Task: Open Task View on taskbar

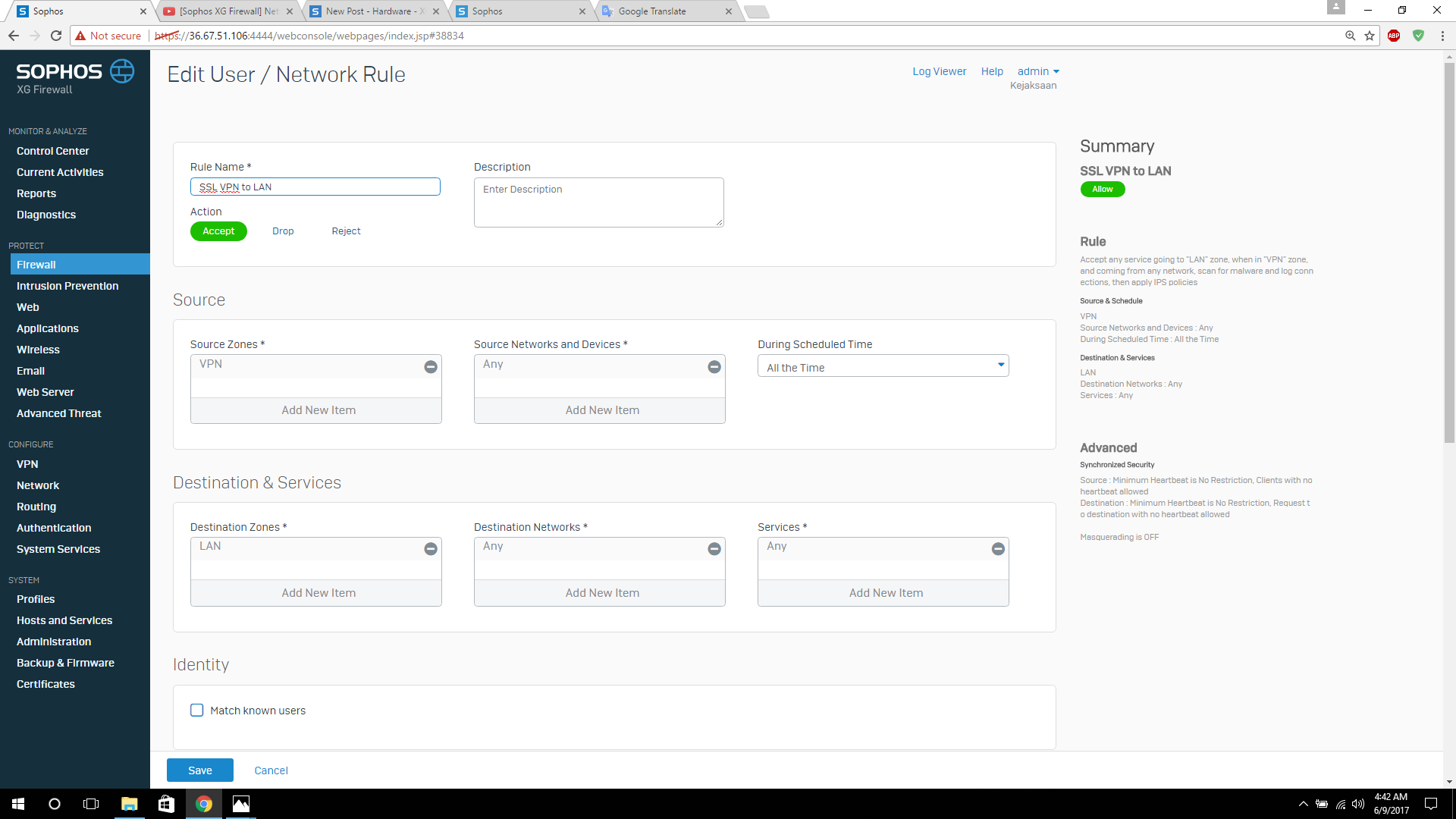Action: coord(91,804)
